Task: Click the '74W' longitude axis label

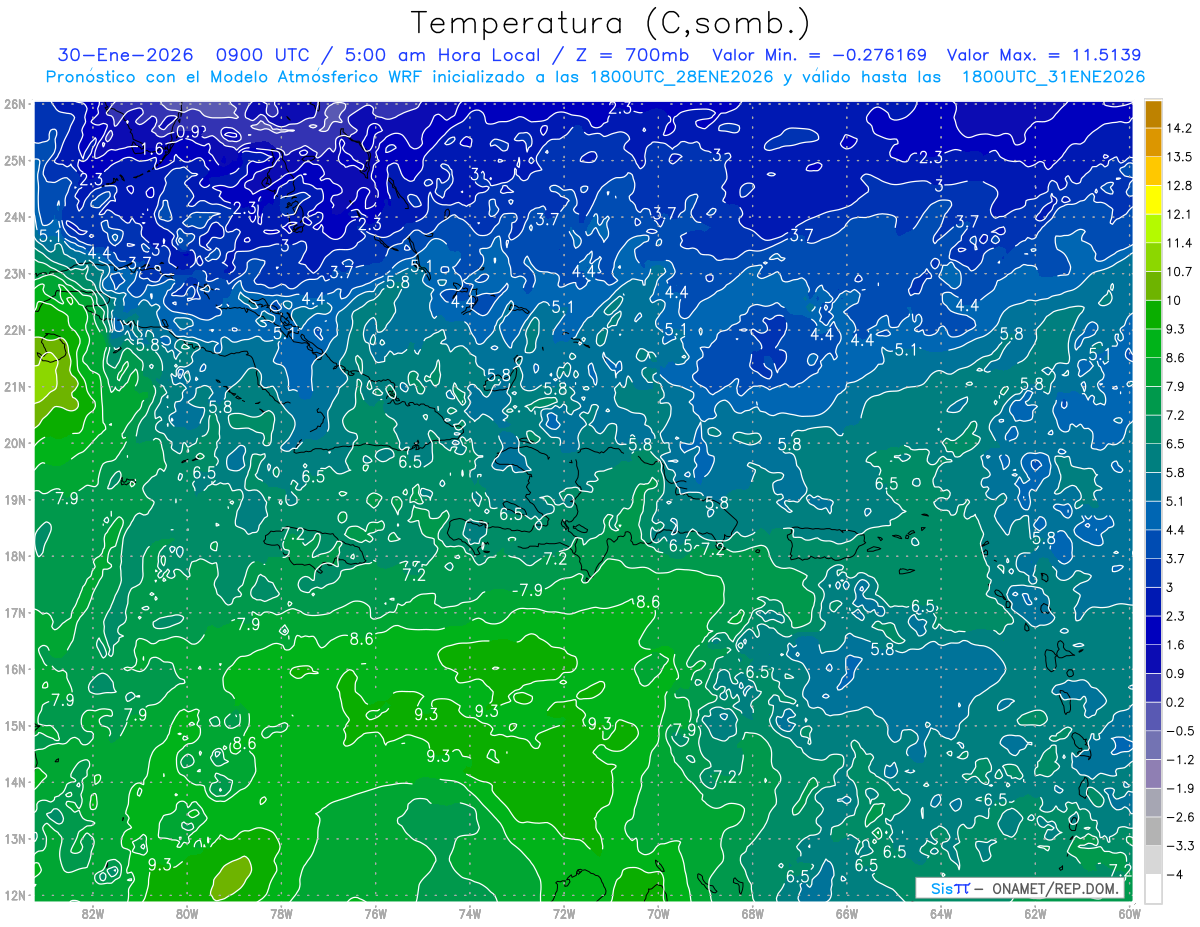Action: pyautogui.click(x=469, y=914)
